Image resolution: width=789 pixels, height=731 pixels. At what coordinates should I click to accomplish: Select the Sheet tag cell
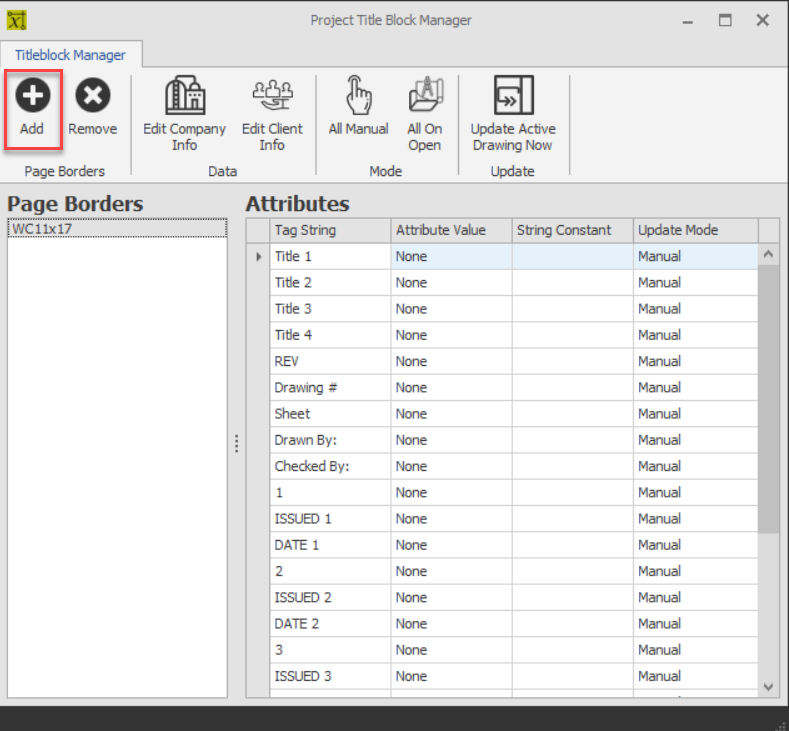point(330,414)
